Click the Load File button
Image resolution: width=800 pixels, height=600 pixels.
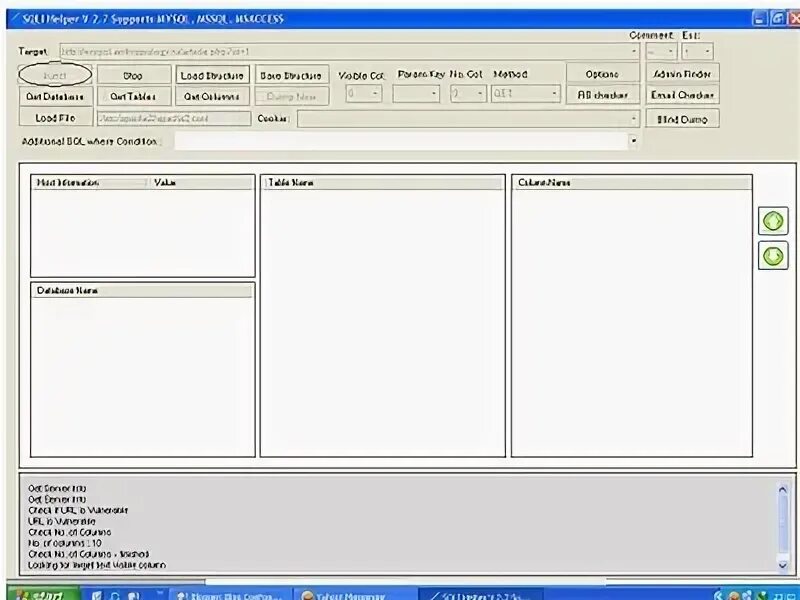pos(55,118)
